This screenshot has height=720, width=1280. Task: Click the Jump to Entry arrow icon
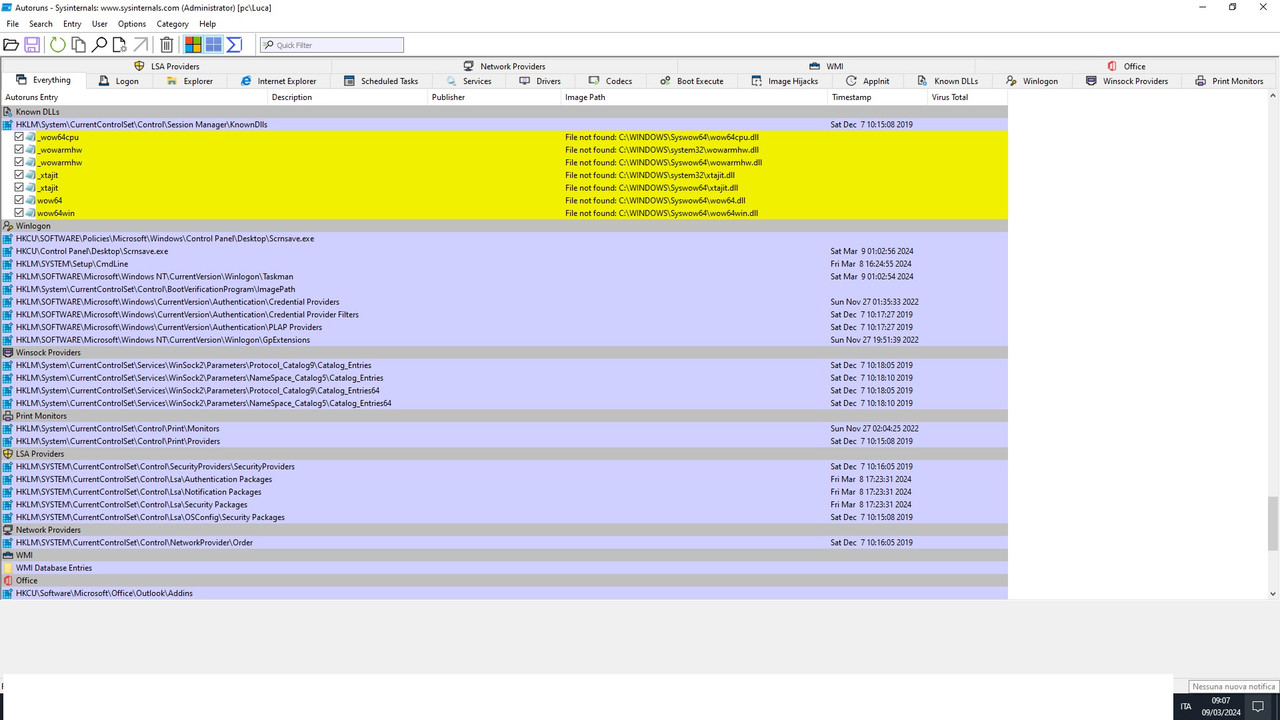coord(140,45)
